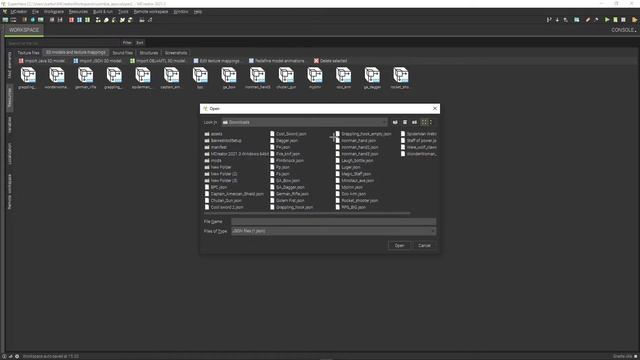This screenshot has width=640, height=360.
Task: Click the Sort button
Action: pyautogui.click(x=140, y=42)
